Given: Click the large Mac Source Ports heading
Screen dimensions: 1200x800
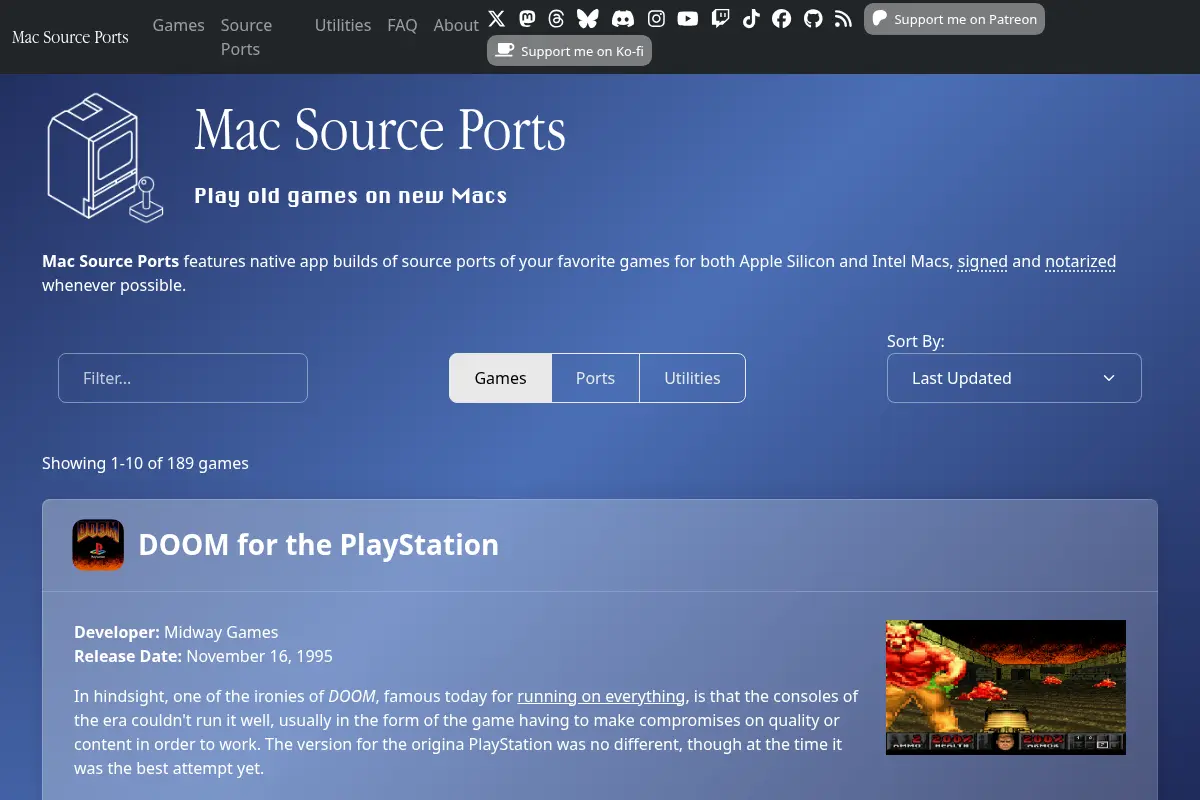Looking at the screenshot, I should click(x=380, y=131).
